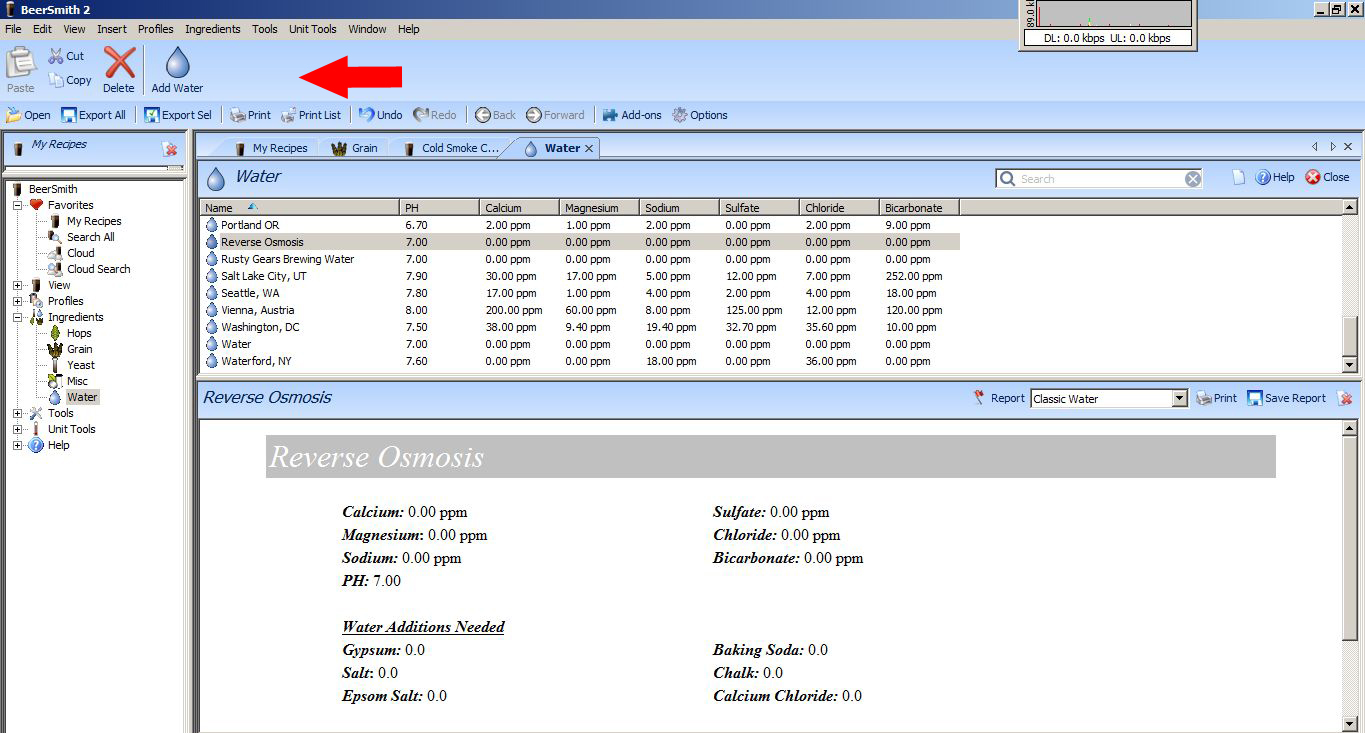
Task: Sort water profiles by Calcium column
Action: (519, 208)
